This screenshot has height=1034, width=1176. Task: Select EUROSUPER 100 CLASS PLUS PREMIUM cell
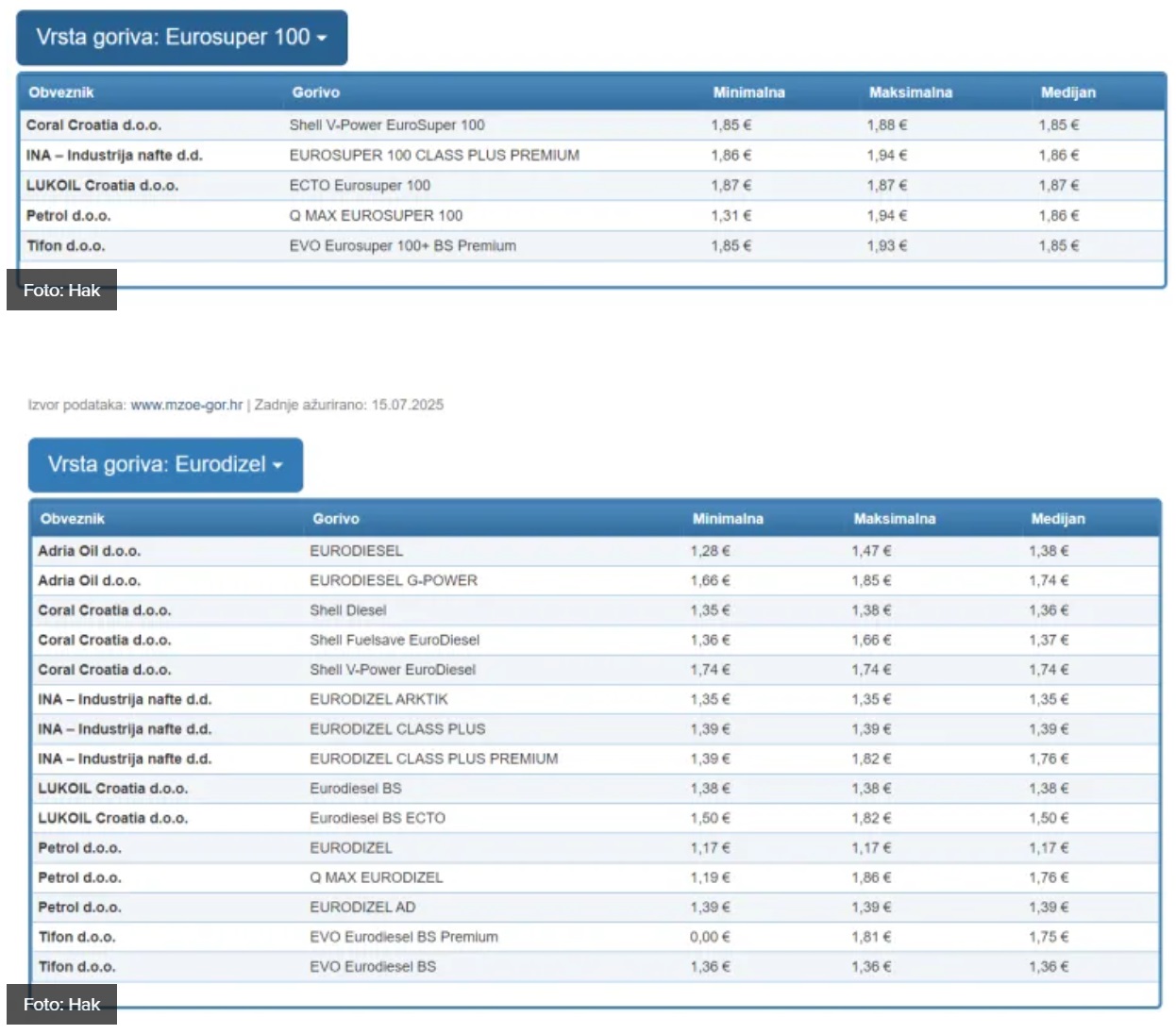pos(434,155)
